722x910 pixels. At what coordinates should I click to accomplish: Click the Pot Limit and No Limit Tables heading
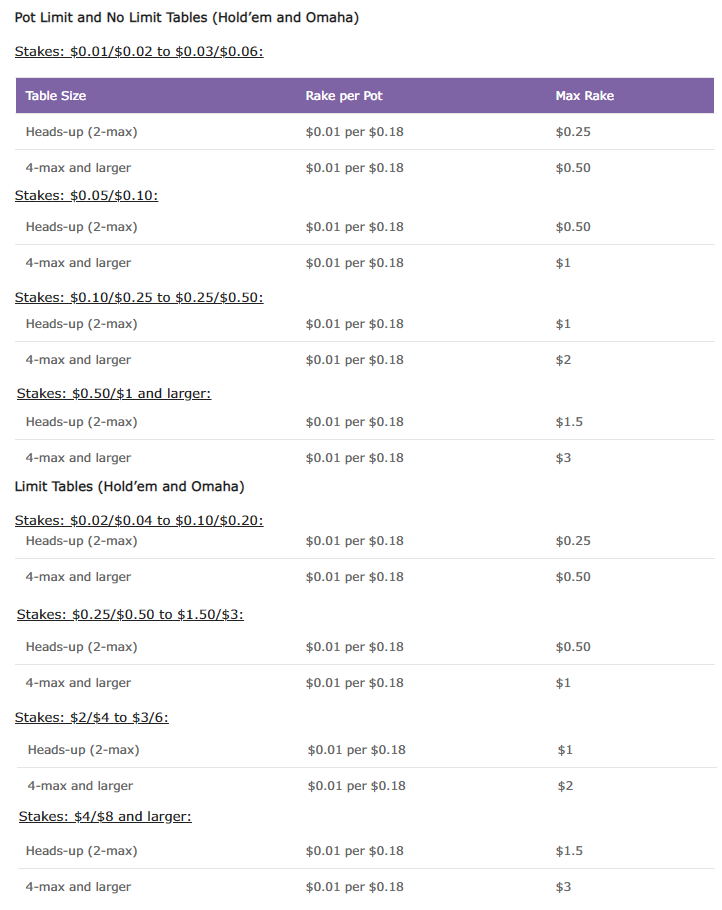(187, 18)
